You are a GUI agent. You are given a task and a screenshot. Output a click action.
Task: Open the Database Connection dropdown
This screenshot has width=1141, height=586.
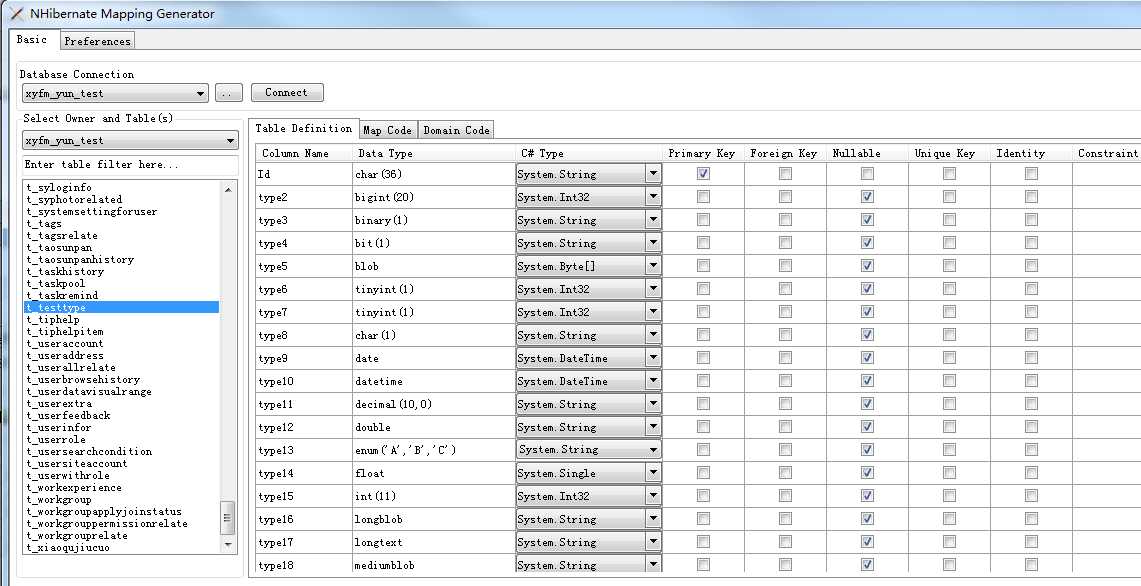[x=115, y=93]
